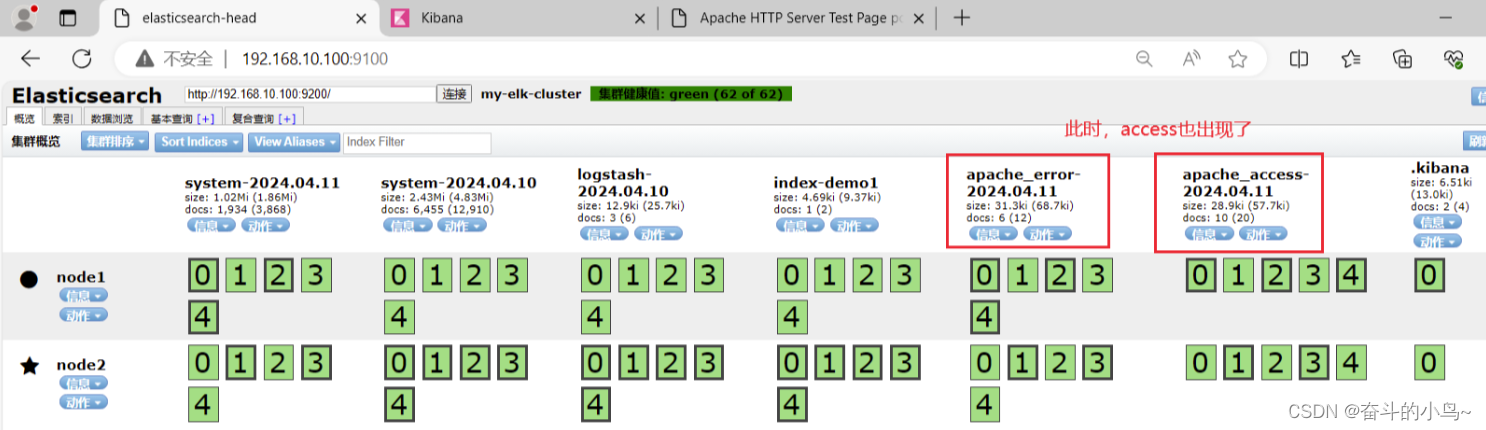The image size is (1486, 430).
Task: Open browser essentials heart icon
Action: click(1454, 59)
